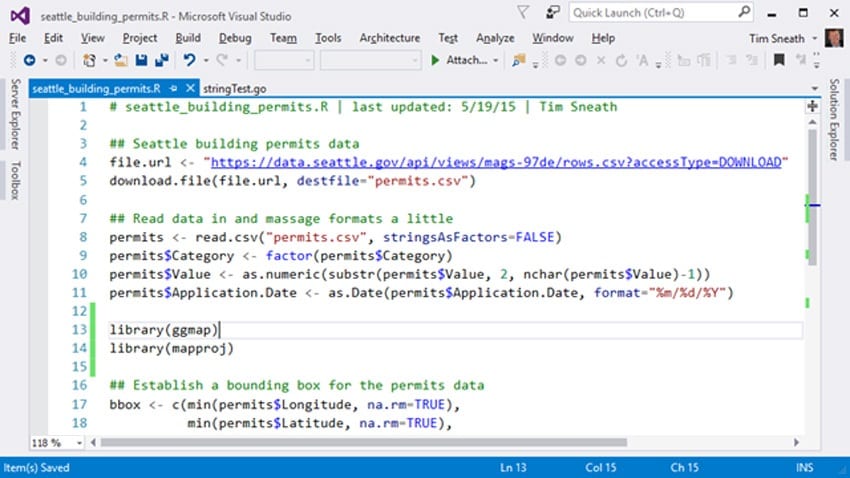Click the horizontal scrollbar thumb
Screen dimensions: 850x478
click(364, 443)
